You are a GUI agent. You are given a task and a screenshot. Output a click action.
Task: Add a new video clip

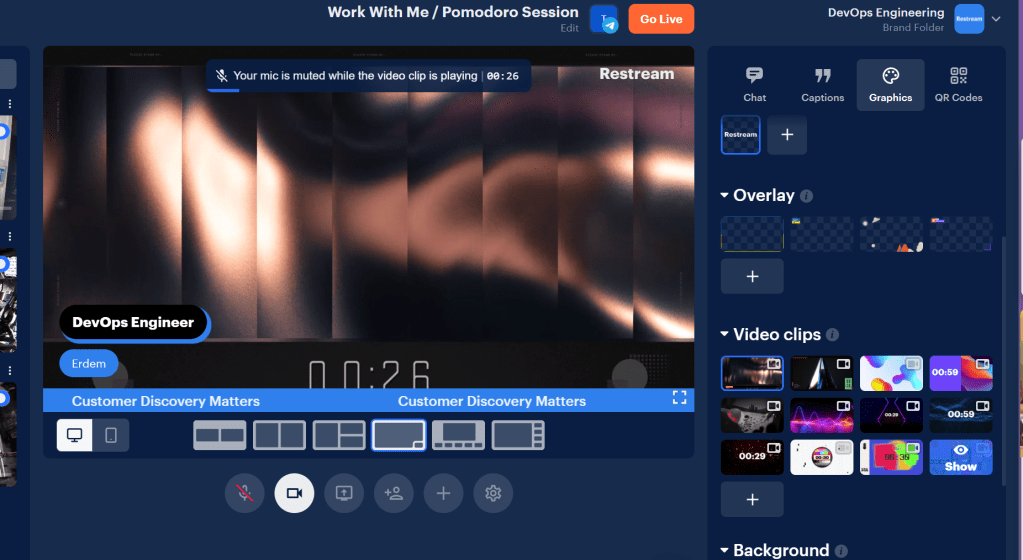point(752,499)
